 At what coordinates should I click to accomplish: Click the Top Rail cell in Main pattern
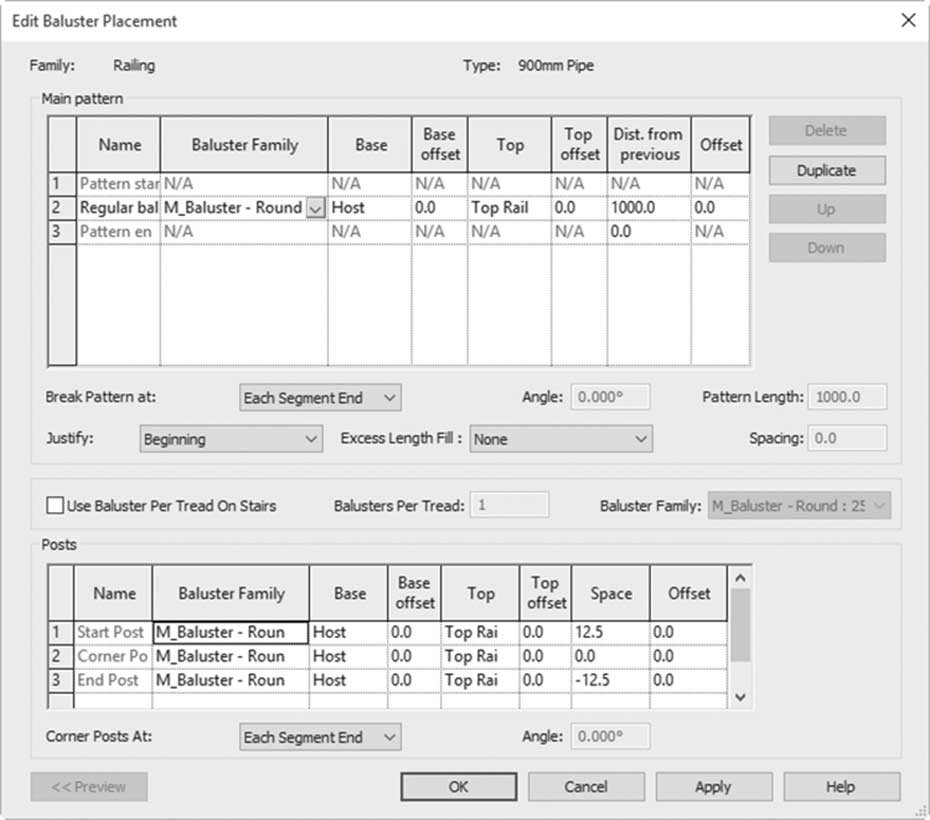click(509, 208)
